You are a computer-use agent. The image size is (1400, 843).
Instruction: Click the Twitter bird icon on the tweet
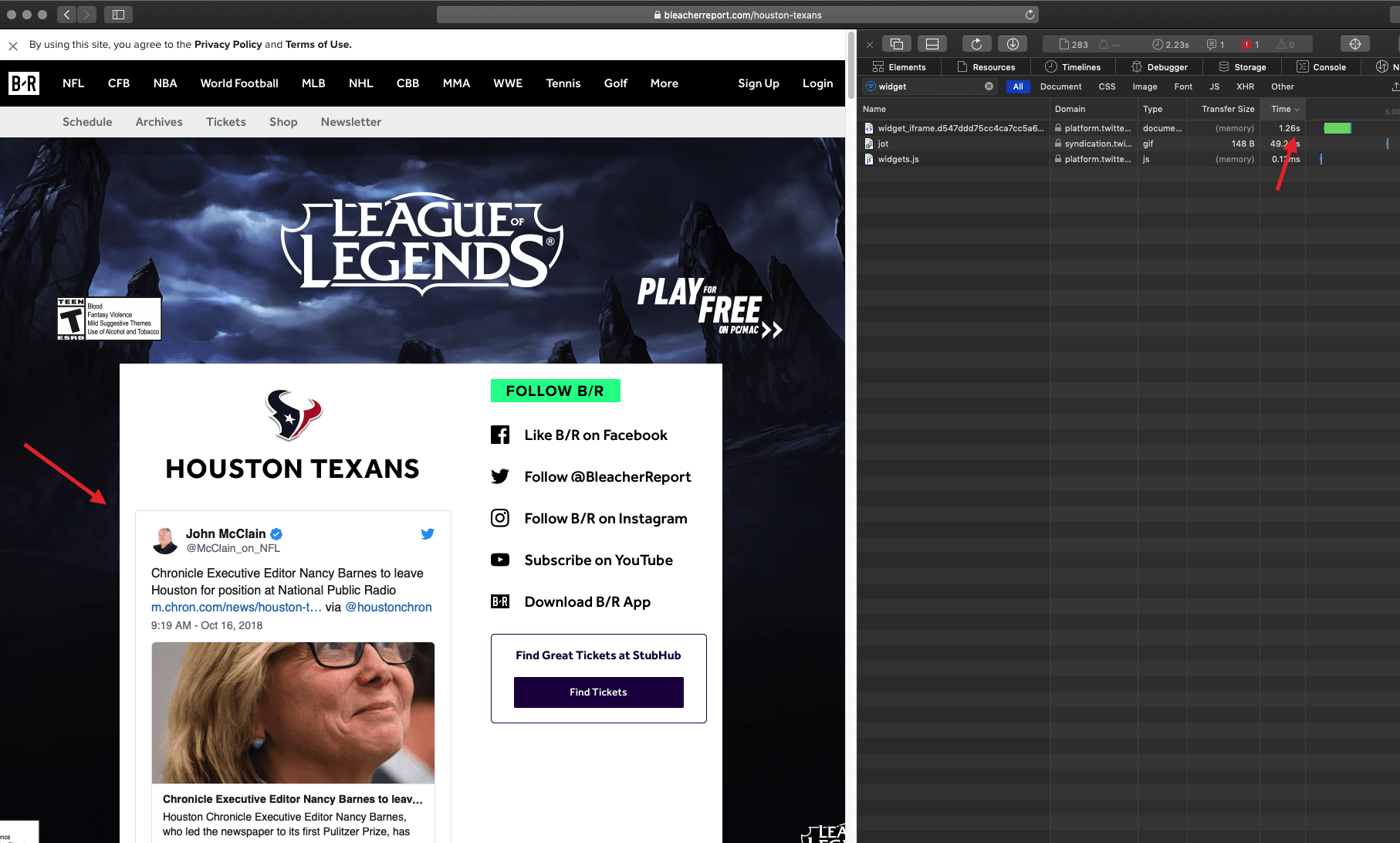click(428, 533)
